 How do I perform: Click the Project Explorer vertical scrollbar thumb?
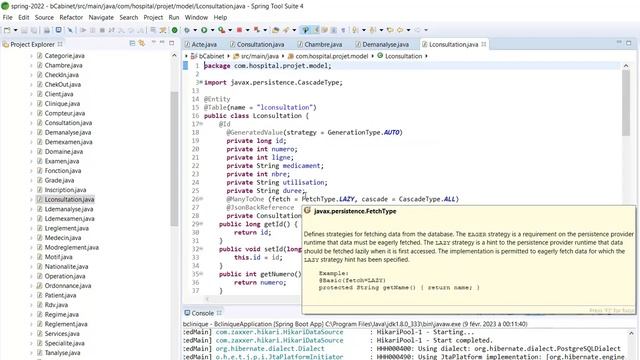pyautogui.click(x=174, y=159)
